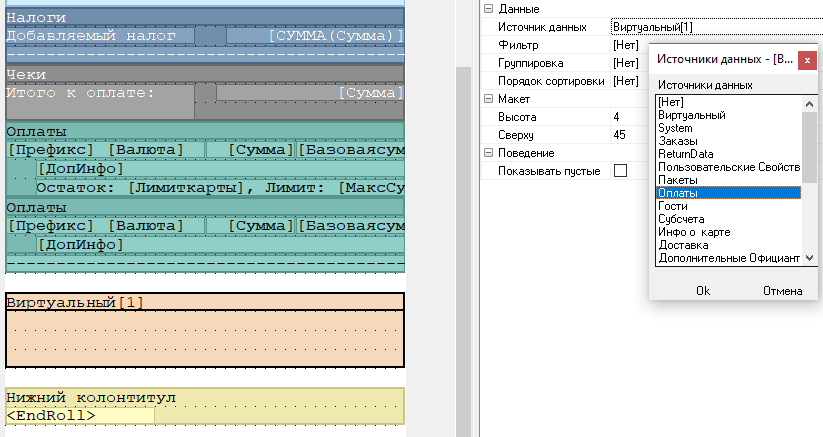Choose the System data source
Viewport: 823px width, 437px height.
point(676,128)
